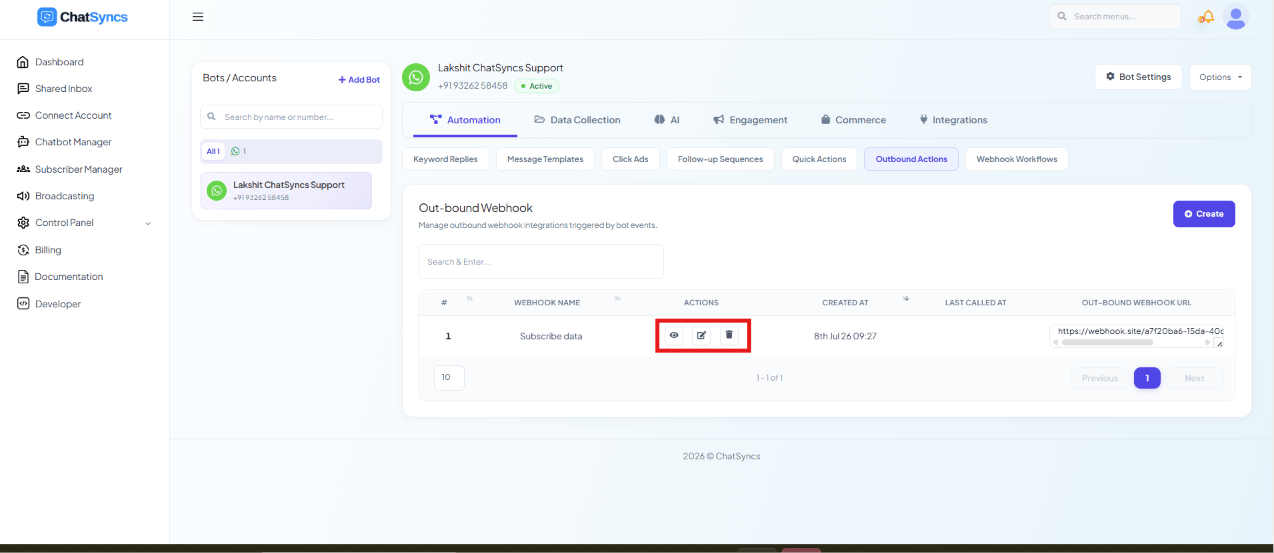Switch to Automation tab

(x=465, y=120)
